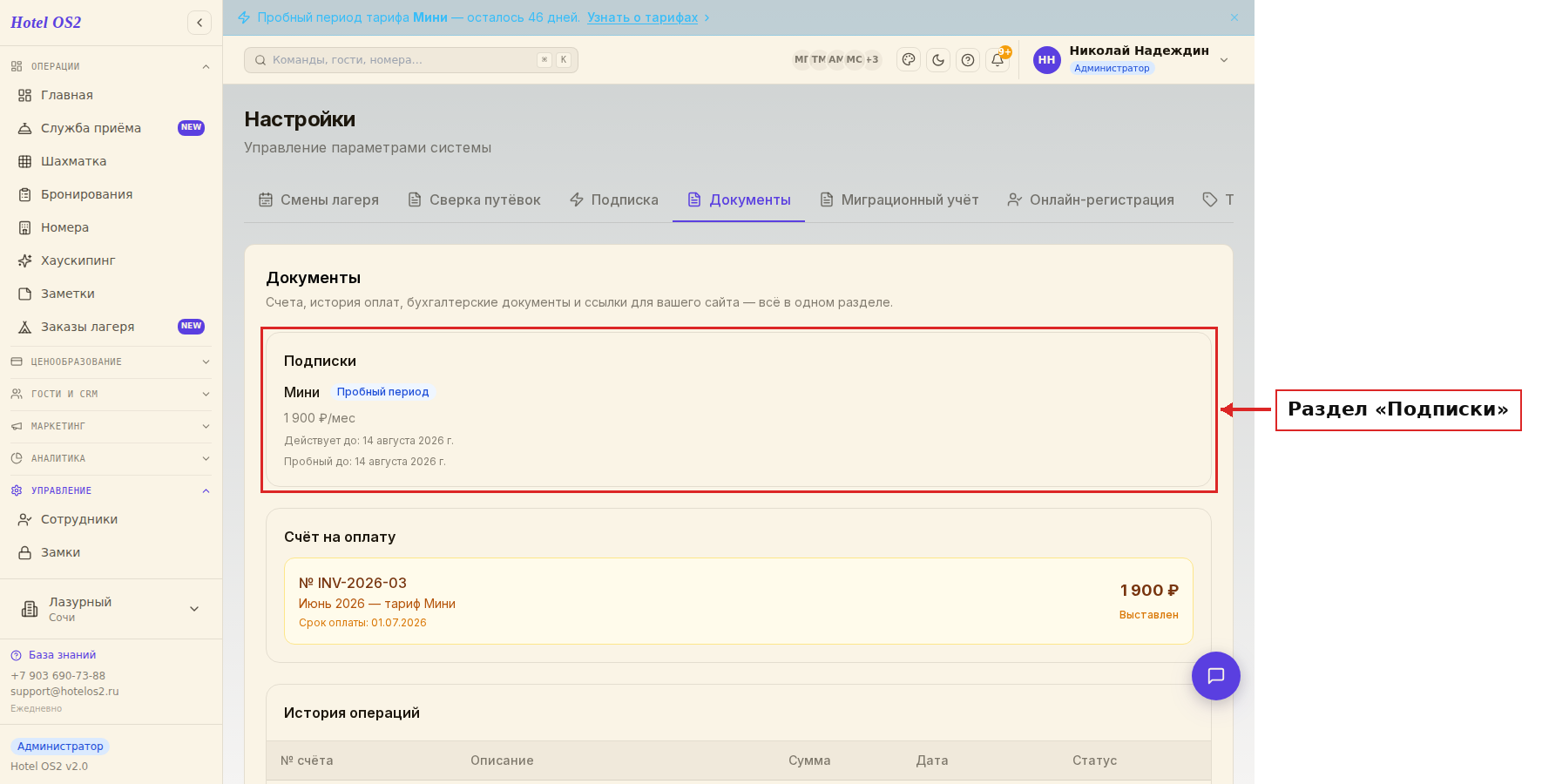Click the Узнать о тарифах link
Viewport: 1542px width, 784px height.
[x=642, y=17]
